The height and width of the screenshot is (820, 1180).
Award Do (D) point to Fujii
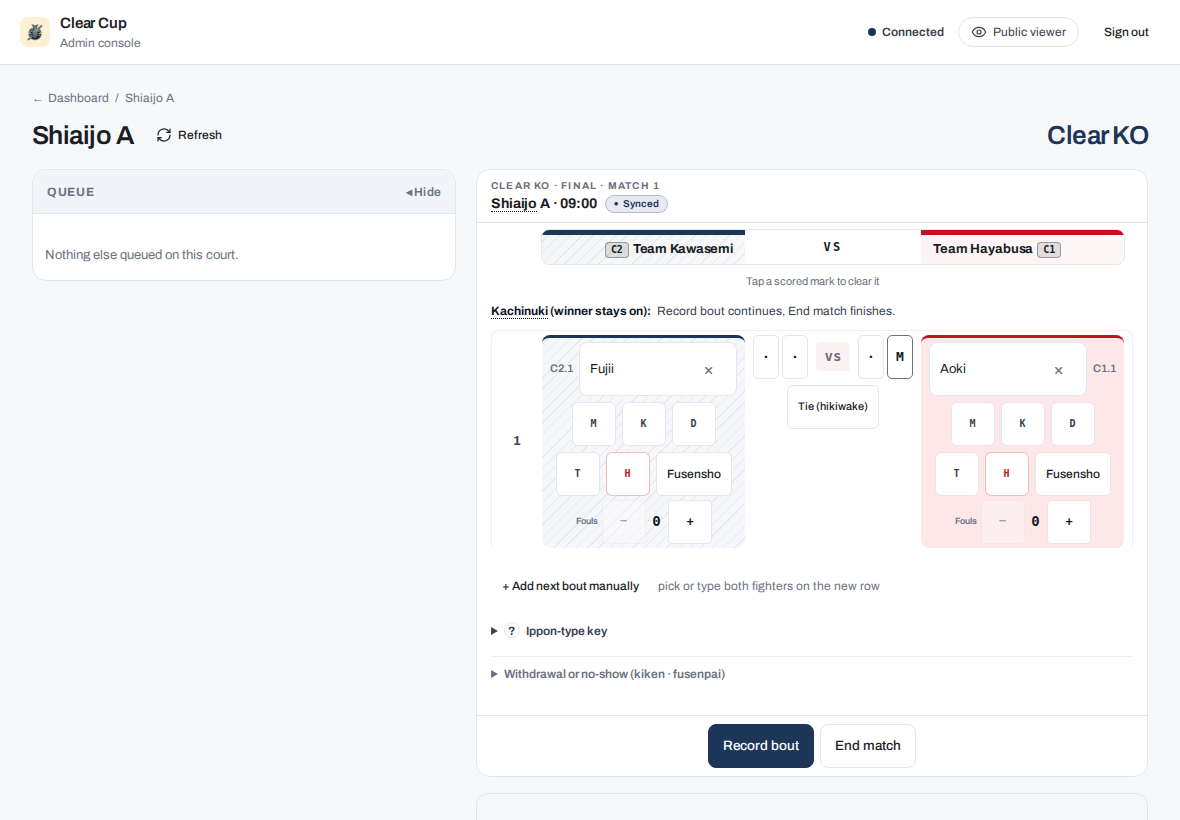click(x=693, y=424)
